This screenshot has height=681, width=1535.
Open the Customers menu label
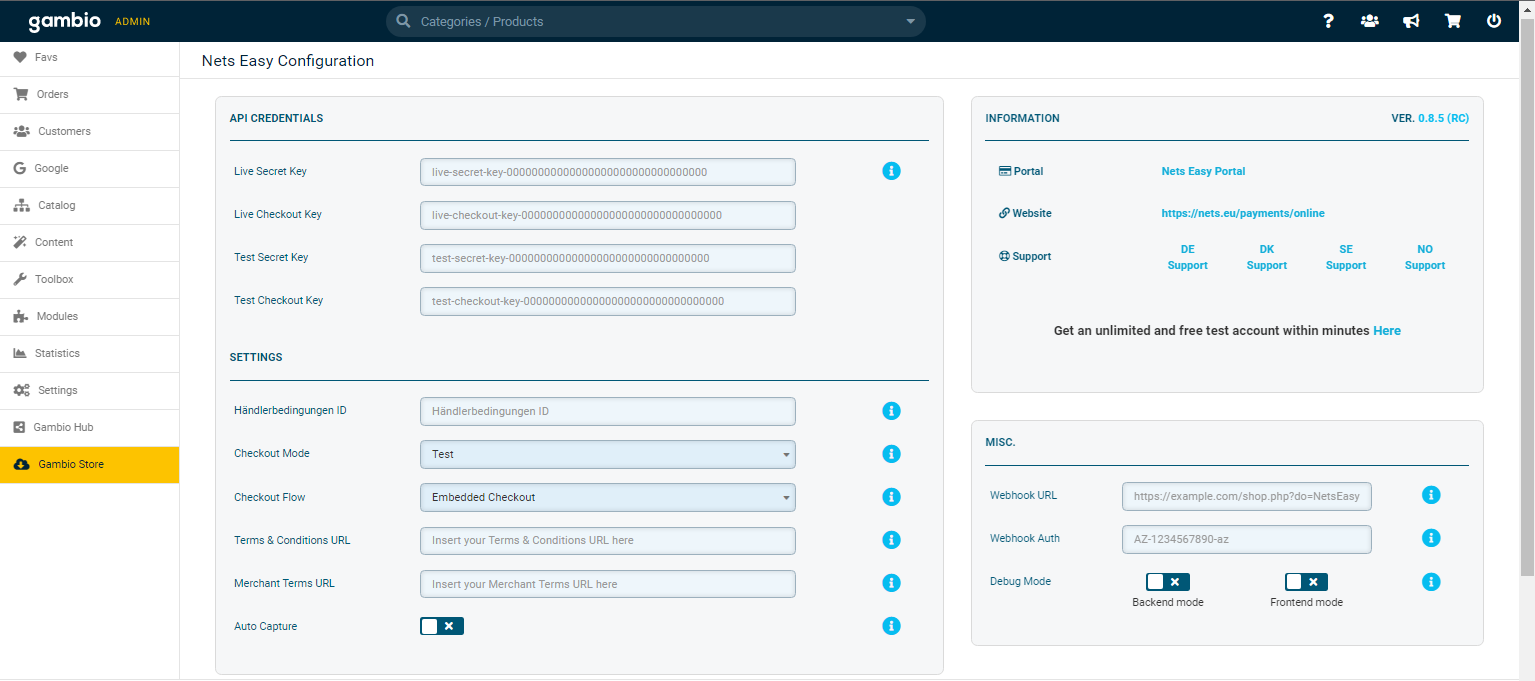pyautogui.click(x=64, y=131)
